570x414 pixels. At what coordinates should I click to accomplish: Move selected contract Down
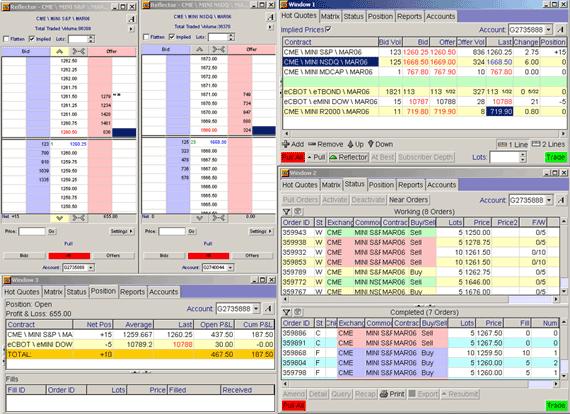click(380, 144)
